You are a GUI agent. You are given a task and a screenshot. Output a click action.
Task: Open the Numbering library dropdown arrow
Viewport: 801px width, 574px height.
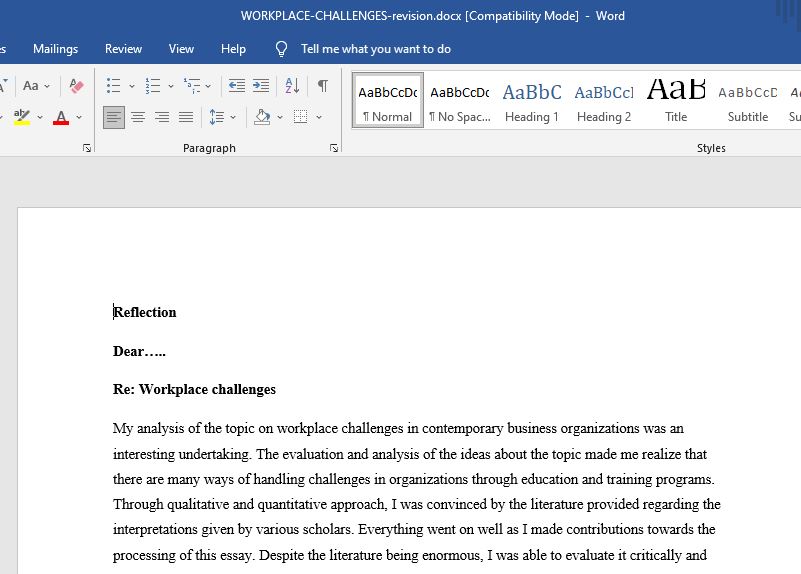(171, 86)
